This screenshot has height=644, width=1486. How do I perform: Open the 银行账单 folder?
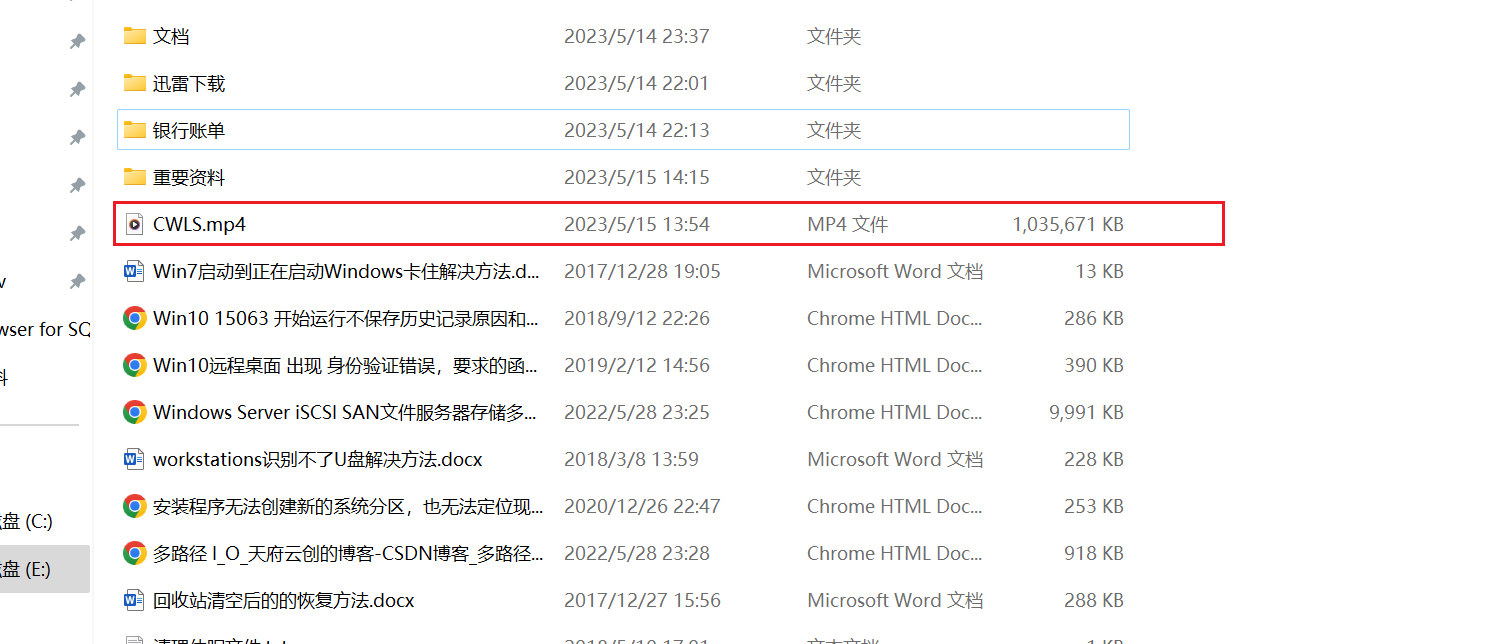tap(188, 129)
